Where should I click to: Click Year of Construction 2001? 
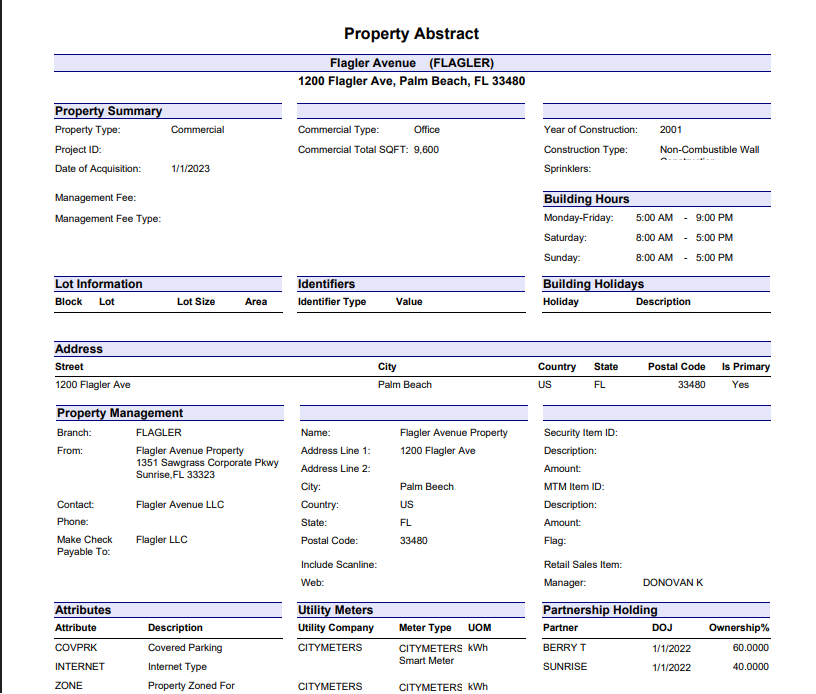670,129
